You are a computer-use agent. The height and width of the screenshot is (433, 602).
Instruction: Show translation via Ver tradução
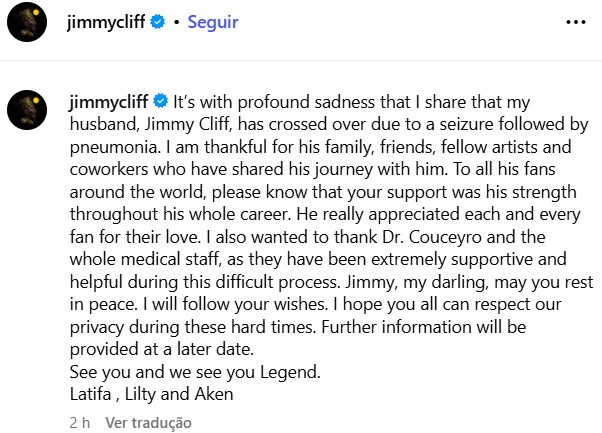click(x=148, y=423)
